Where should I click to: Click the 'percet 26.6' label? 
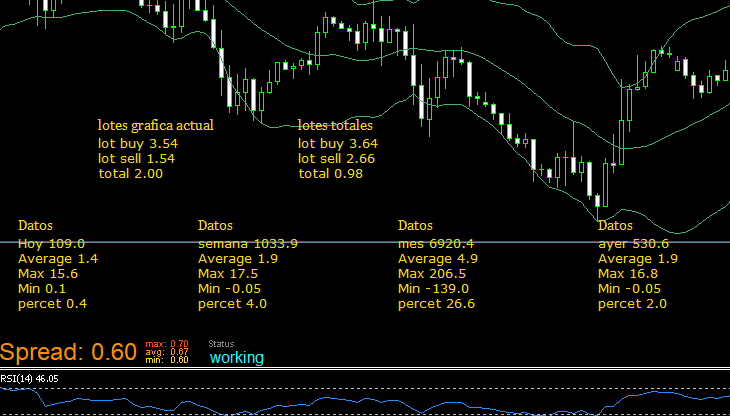(x=437, y=304)
